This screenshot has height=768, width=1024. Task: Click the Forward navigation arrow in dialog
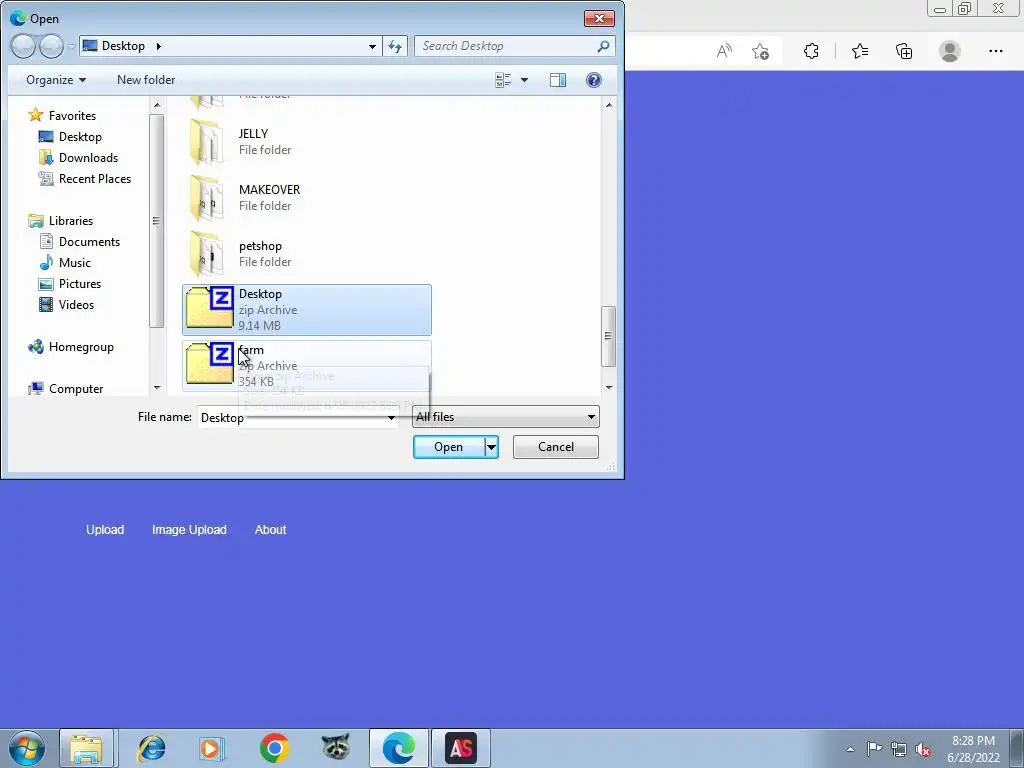[x=51, y=46]
